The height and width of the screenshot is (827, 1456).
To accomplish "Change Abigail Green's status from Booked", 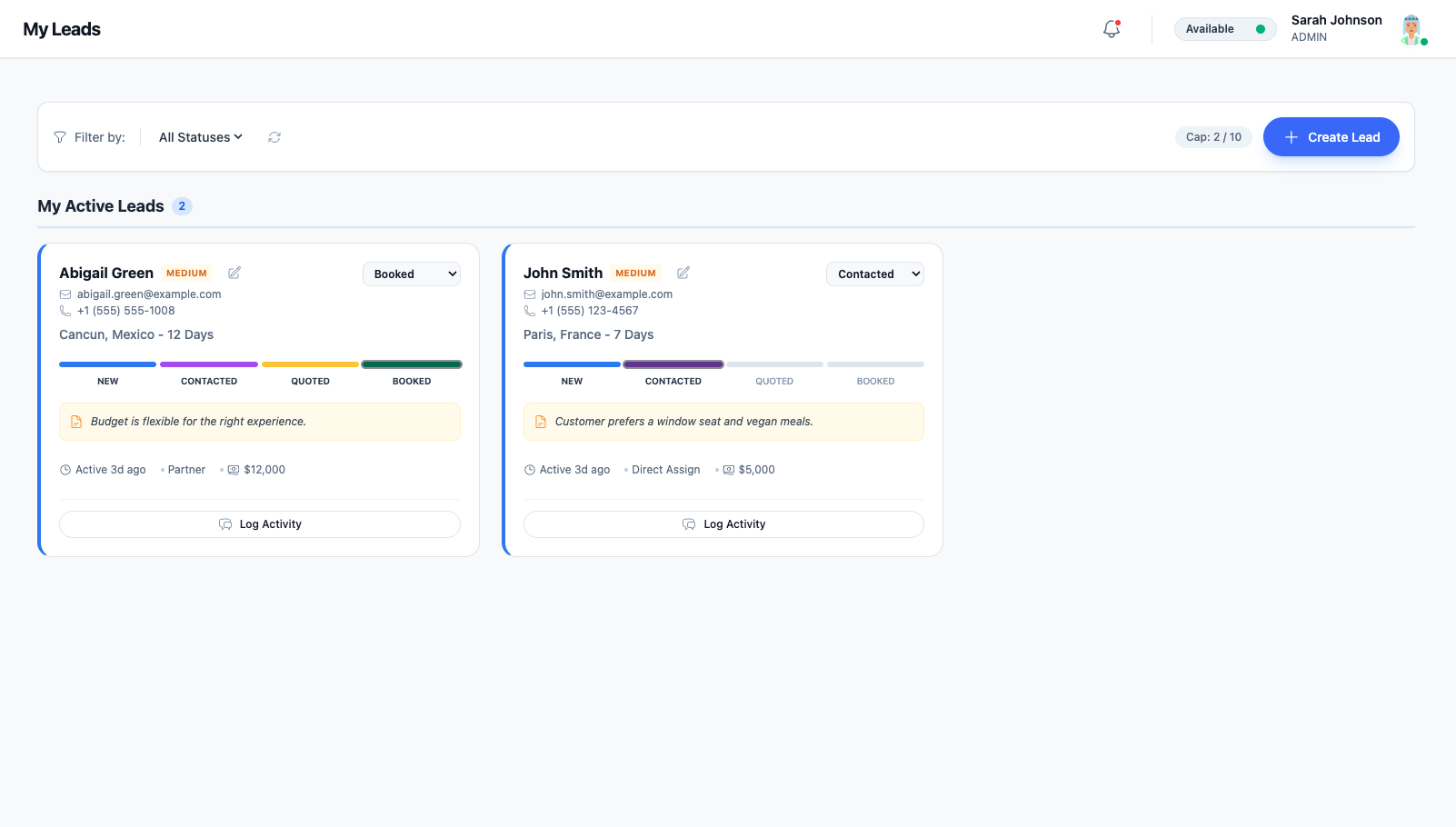I will pyautogui.click(x=411, y=274).
